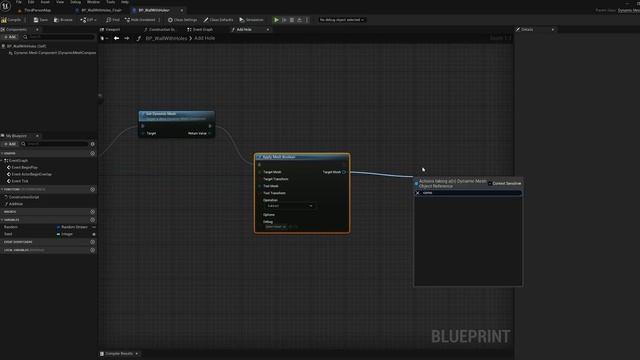Add new event dispatcher via plus icon
Image resolution: width=640 pixels, height=360 pixels.
93,242
